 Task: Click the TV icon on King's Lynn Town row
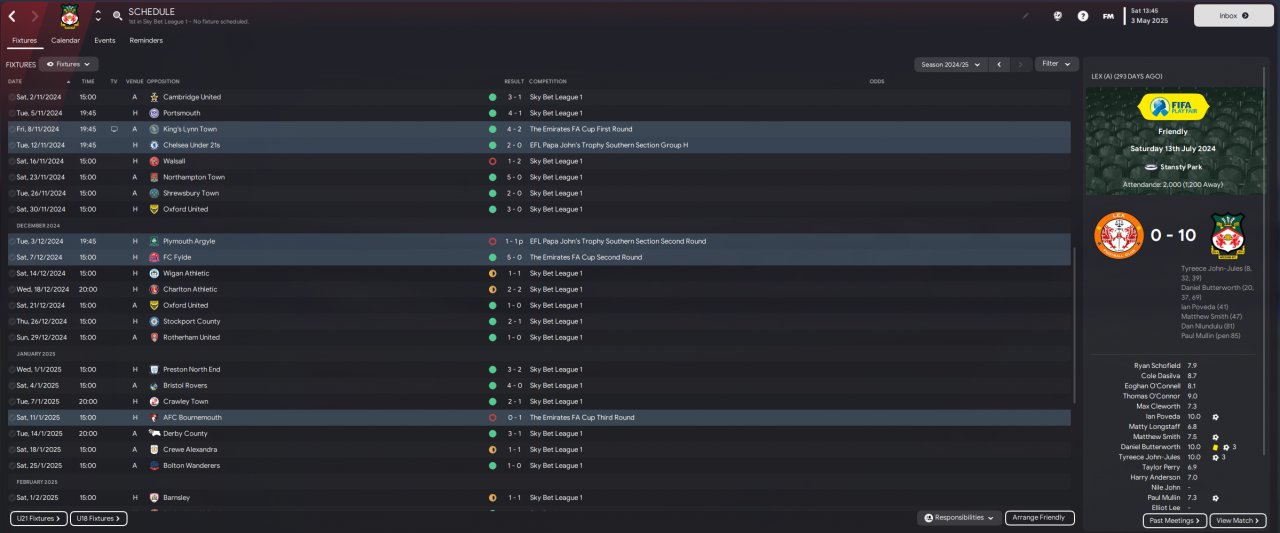click(x=114, y=129)
